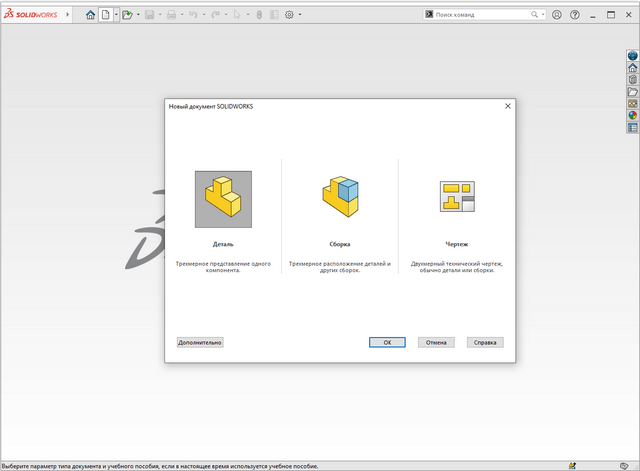Click the Open file folder toolbar icon
This screenshot has height=471, width=640.
127,15
